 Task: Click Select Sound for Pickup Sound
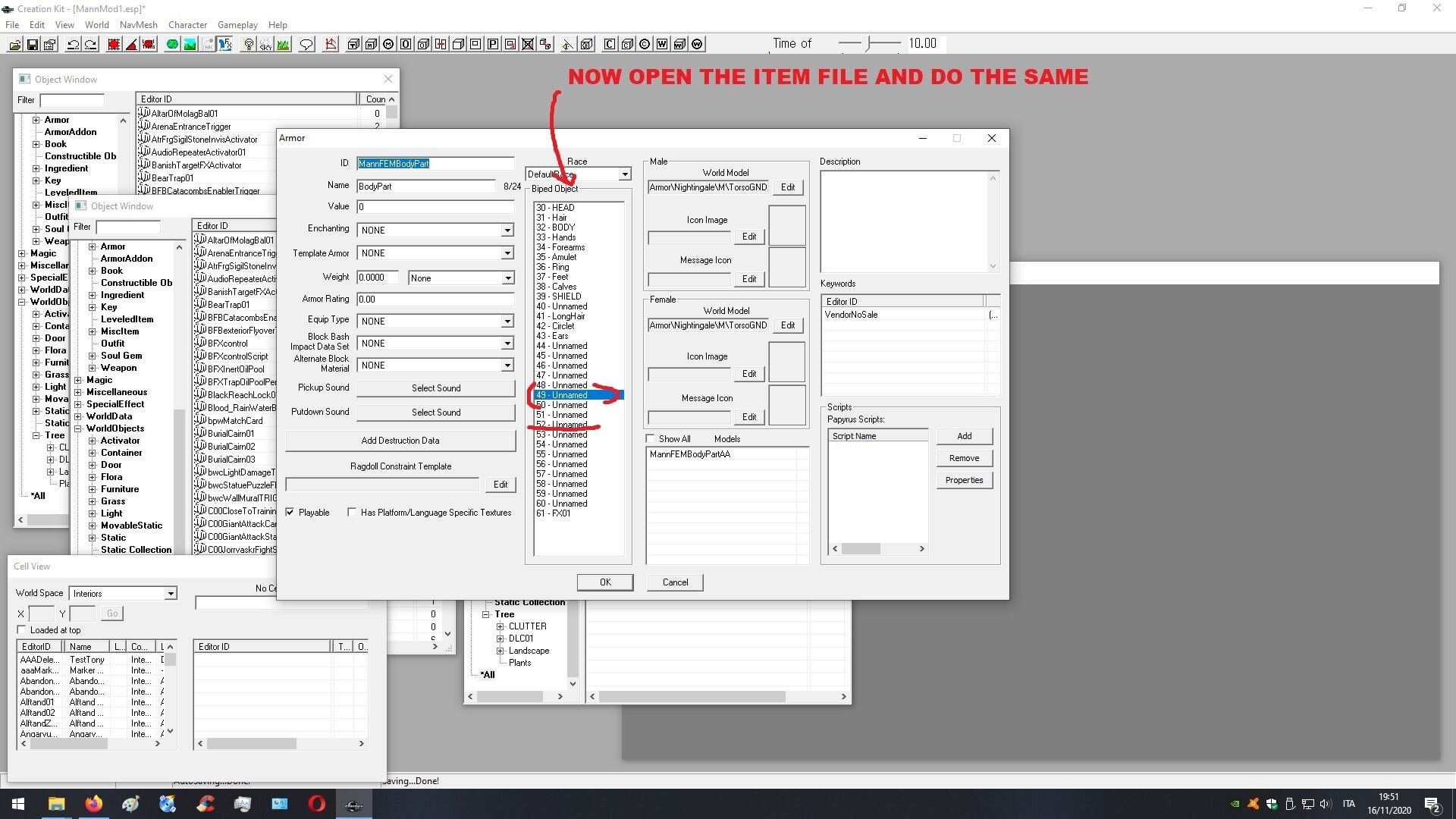point(436,388)
